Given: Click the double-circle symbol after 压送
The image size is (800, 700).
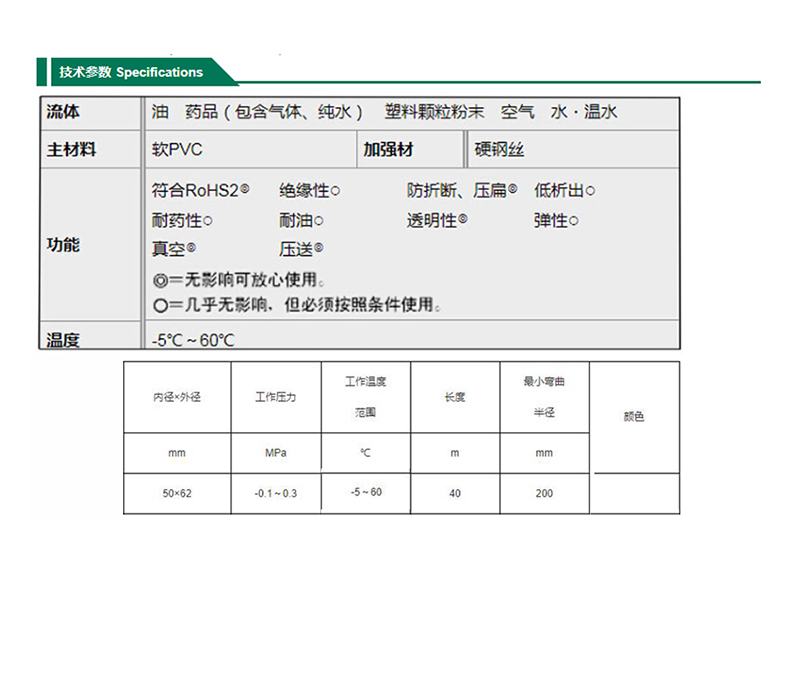Looking at the screenshot, I should [x=318, y=248].
